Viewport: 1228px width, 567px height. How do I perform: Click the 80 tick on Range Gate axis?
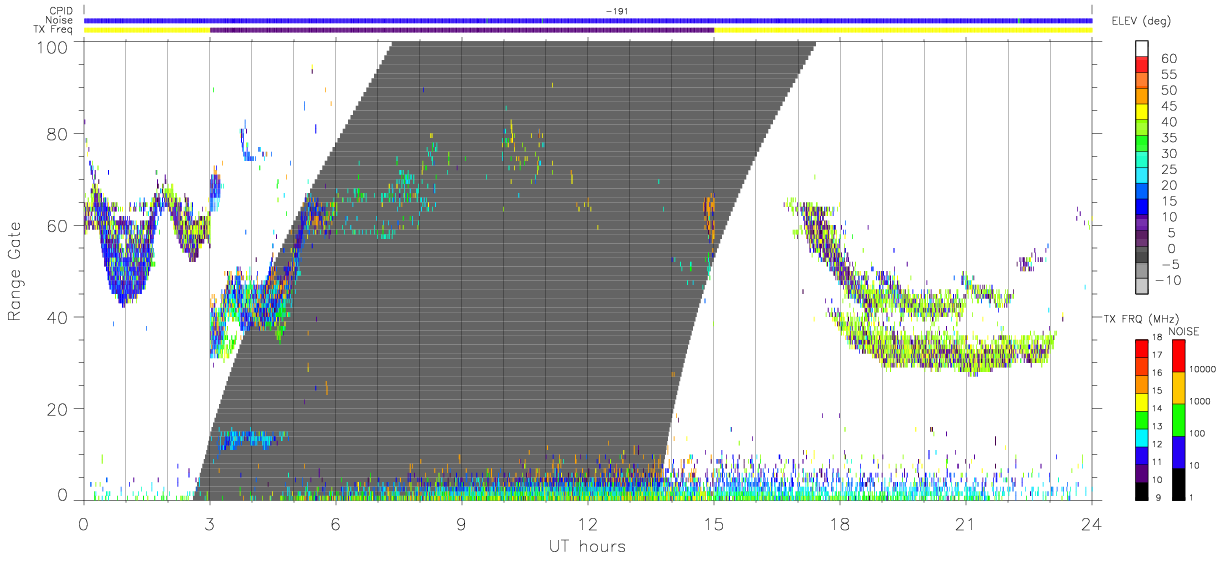tap(58, 133)
